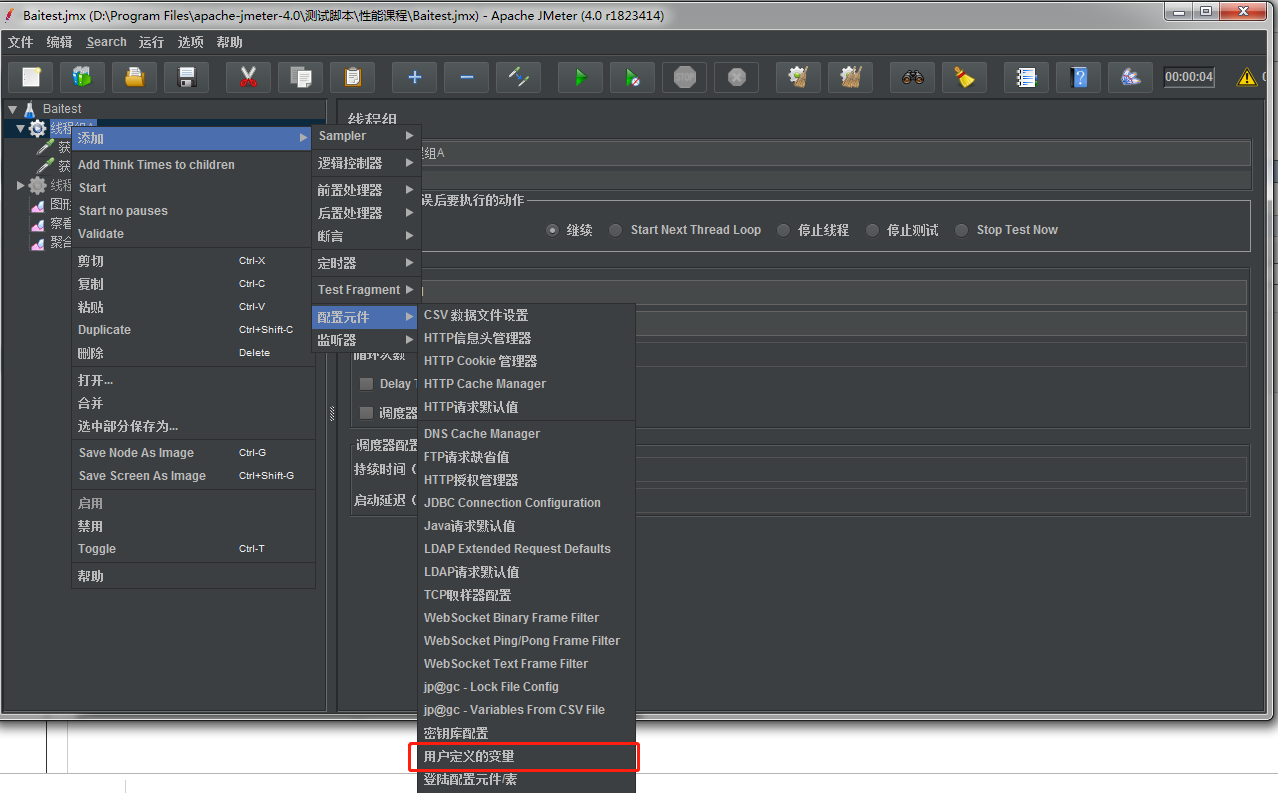Open the 运行 menu in menu bar
The image size is (1278, 793).
[151, 42]
